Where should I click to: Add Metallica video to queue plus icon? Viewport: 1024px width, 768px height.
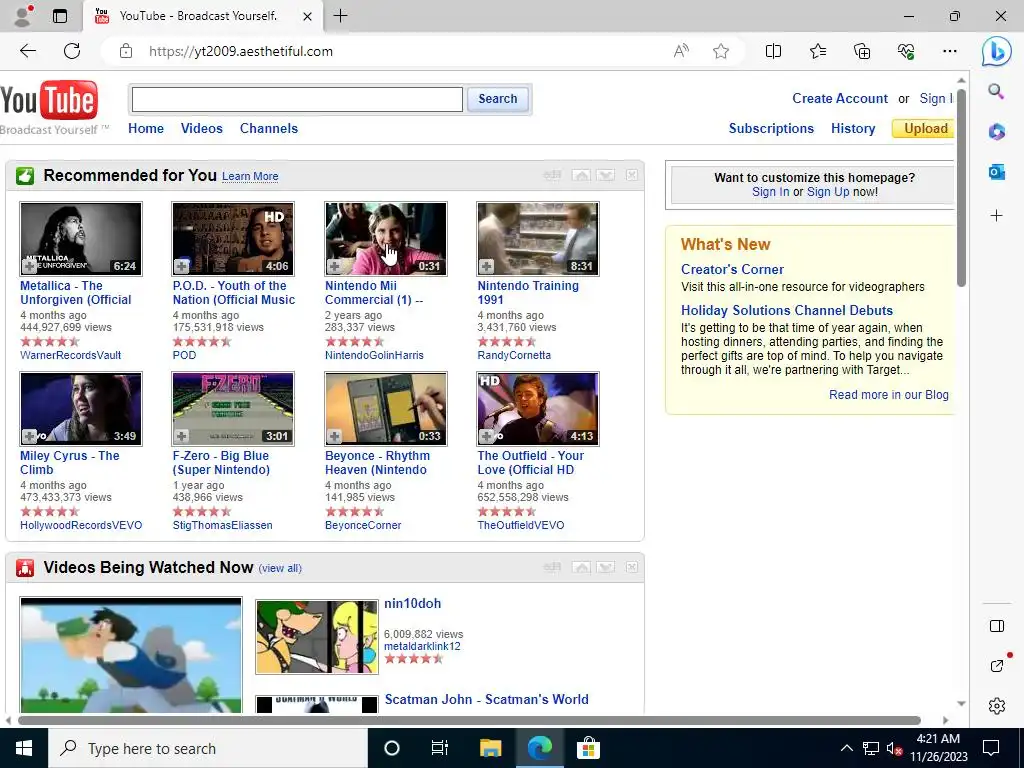click(29, 266)
